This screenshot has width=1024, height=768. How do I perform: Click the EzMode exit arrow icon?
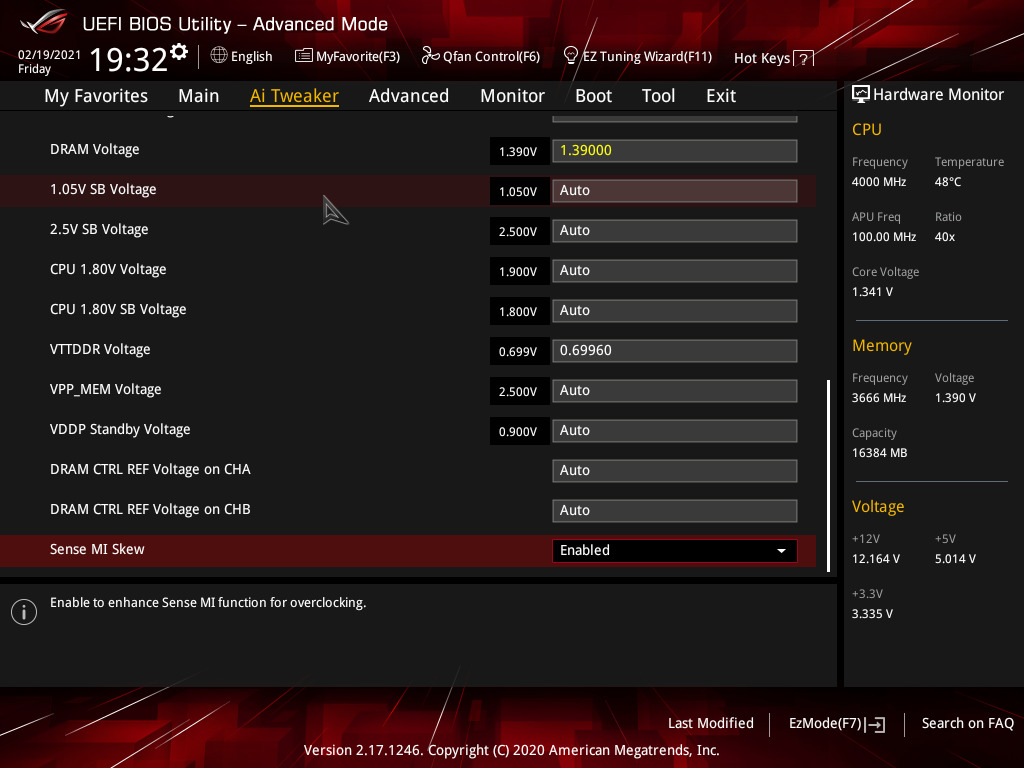pos(875,724)
